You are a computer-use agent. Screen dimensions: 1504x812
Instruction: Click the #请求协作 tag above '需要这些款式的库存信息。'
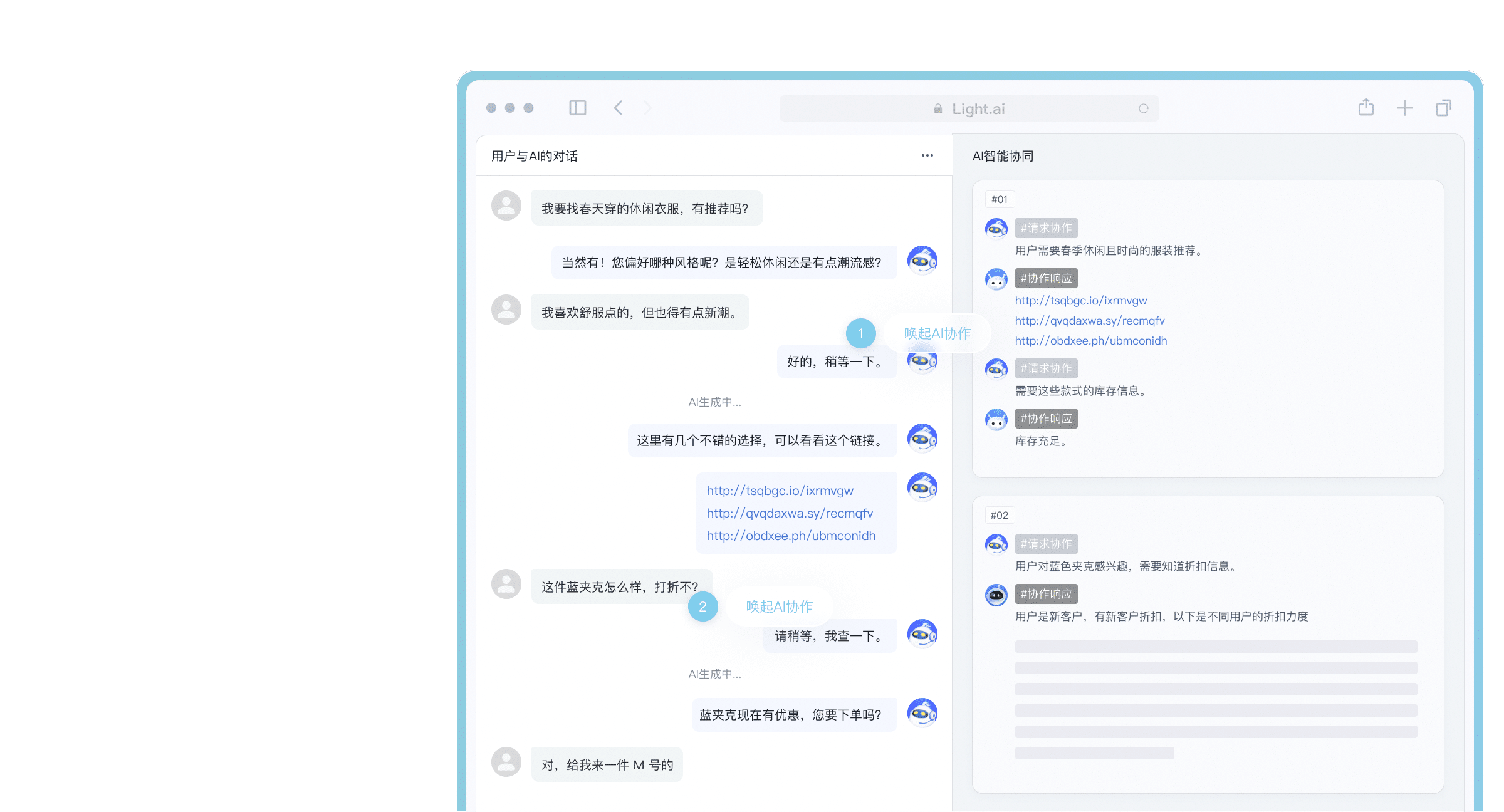[x=1047, y=368]
